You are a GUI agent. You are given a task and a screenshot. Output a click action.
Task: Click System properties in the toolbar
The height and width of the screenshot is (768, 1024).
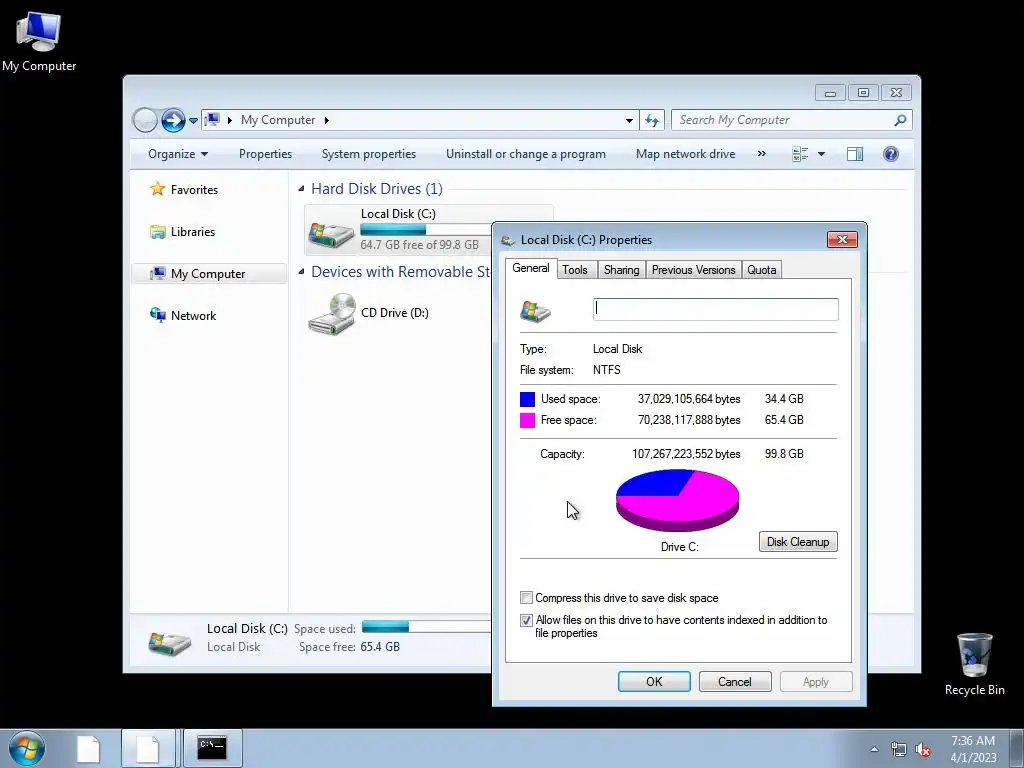tap(368, 154)
